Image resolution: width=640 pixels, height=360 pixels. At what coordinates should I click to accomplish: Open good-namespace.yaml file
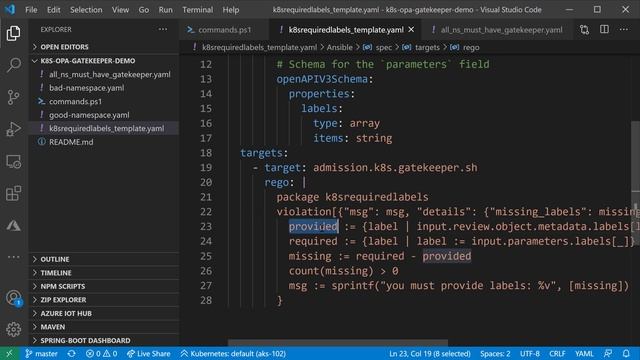[x=104, y=115]
